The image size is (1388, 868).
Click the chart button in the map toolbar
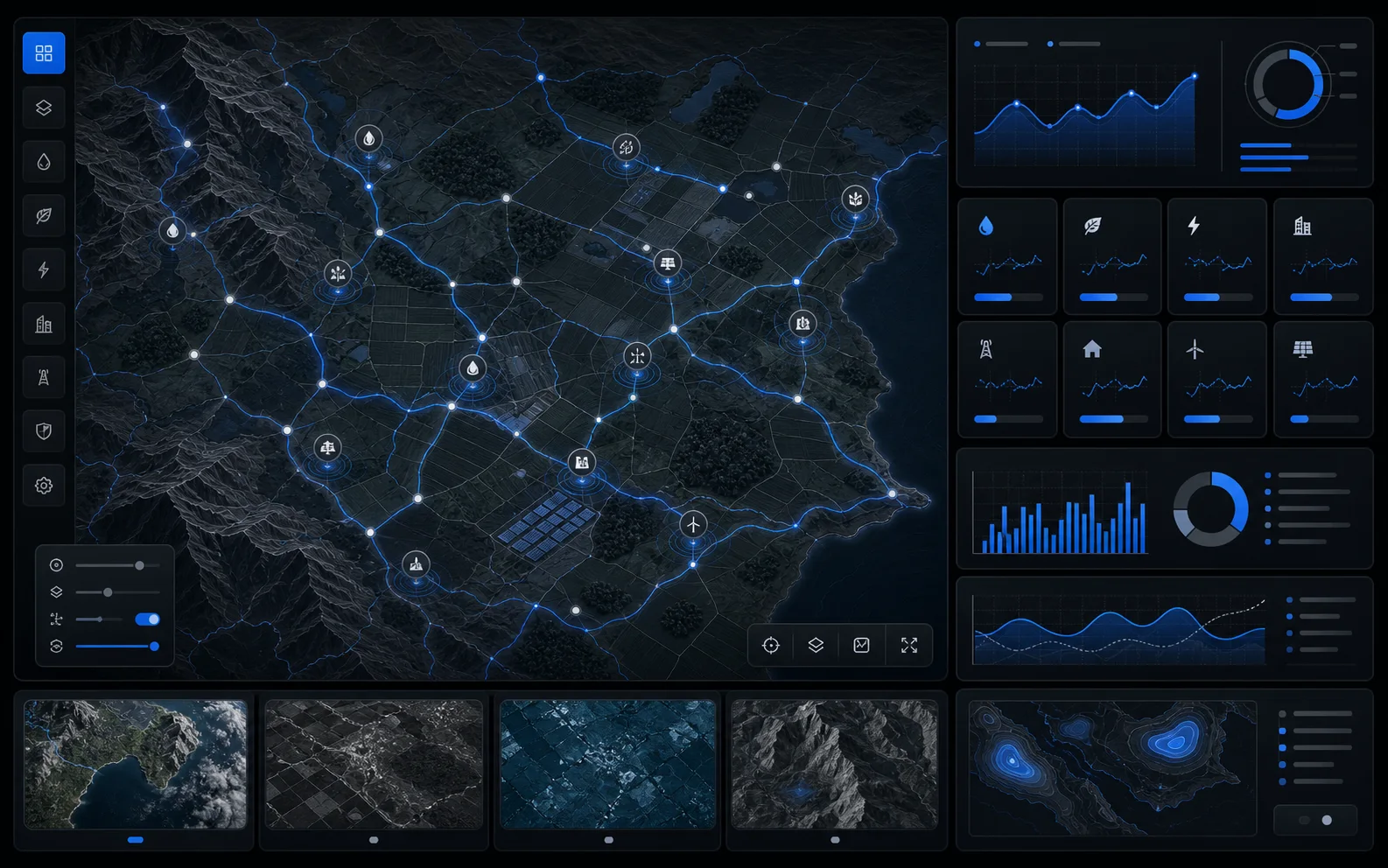tap(862, 646)
